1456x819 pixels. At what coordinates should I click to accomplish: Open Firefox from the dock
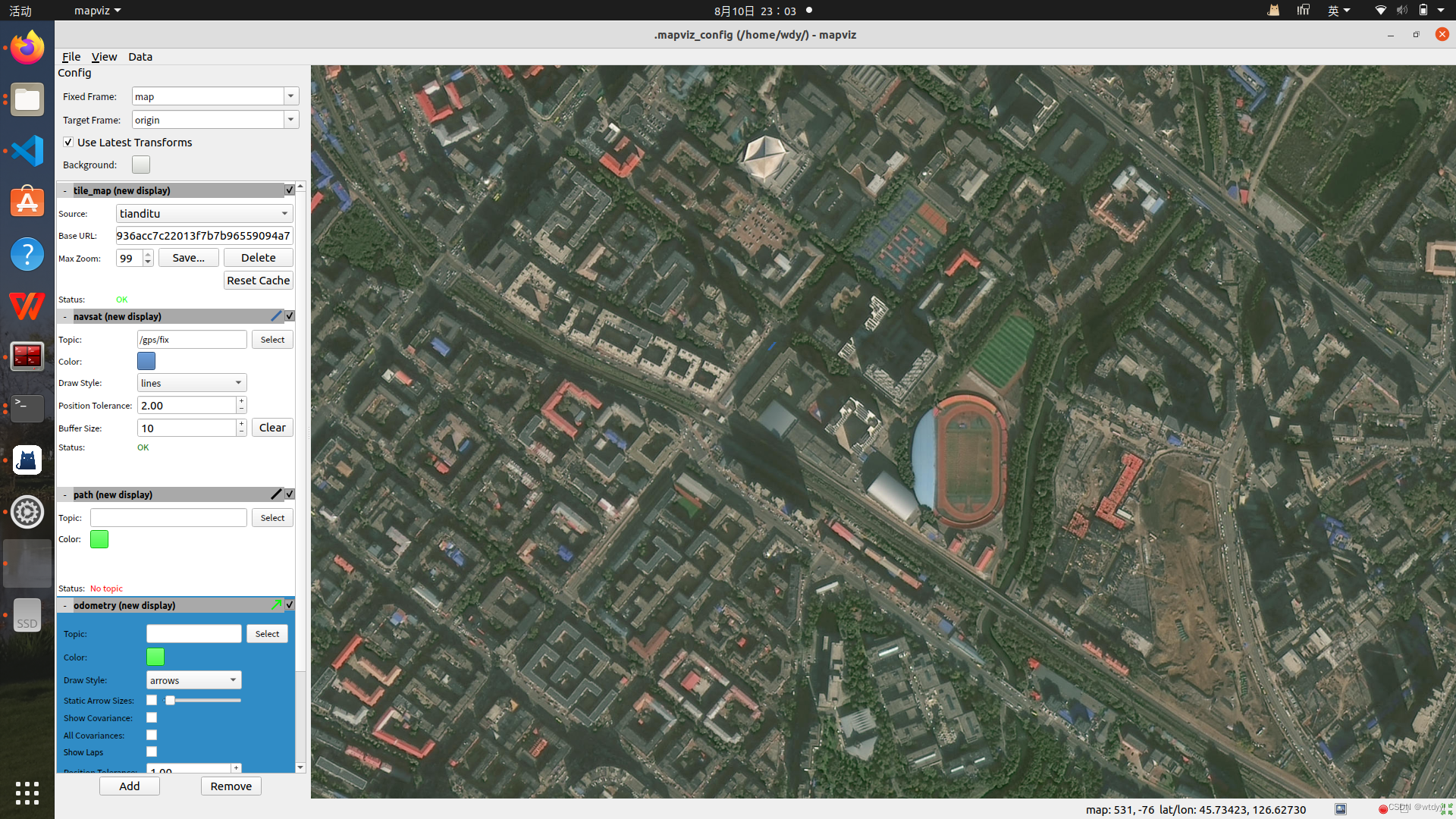27,49
